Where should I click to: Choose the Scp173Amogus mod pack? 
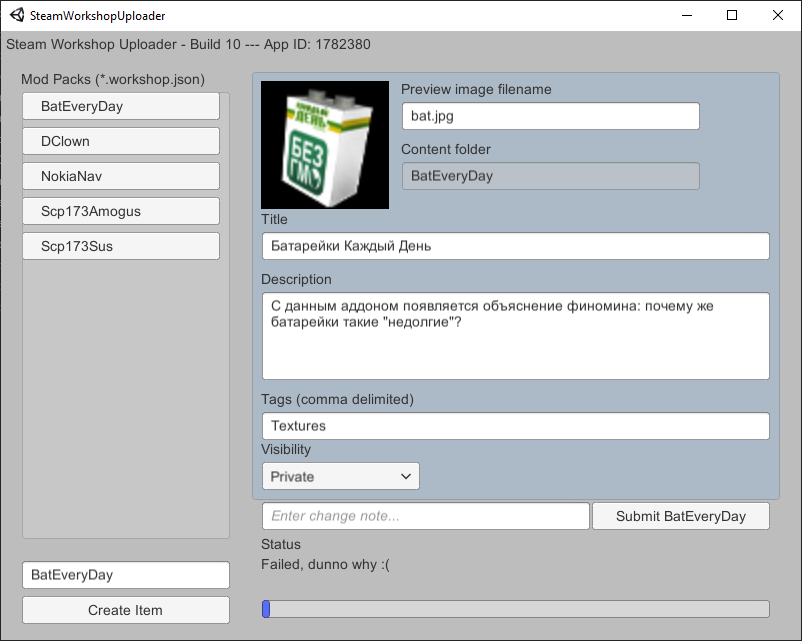click(121, 211)
